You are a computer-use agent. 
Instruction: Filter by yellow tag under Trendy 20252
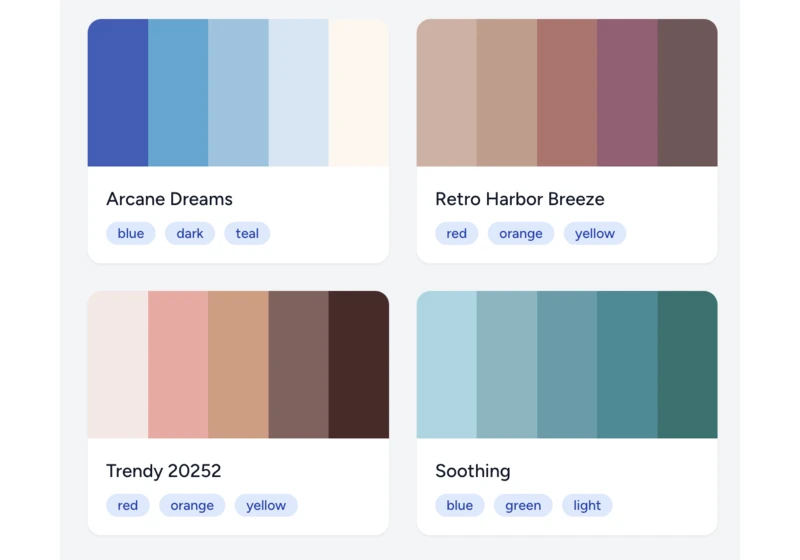pyautogui.click(x=266, y=505)
